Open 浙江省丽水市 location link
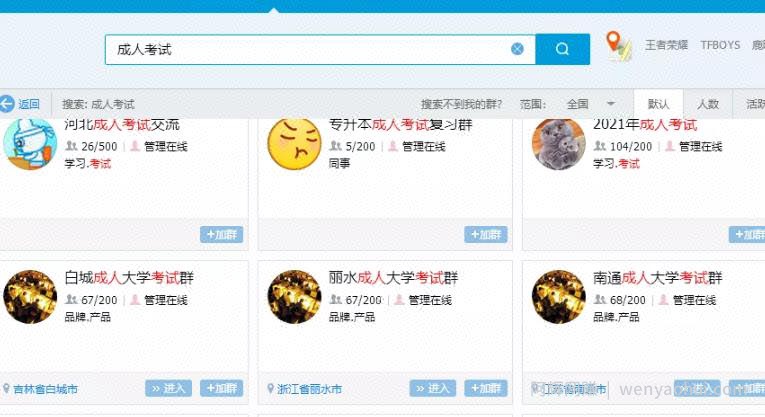Image resolution: width=765 pixels, height=417 pixels. coord(309,389)
